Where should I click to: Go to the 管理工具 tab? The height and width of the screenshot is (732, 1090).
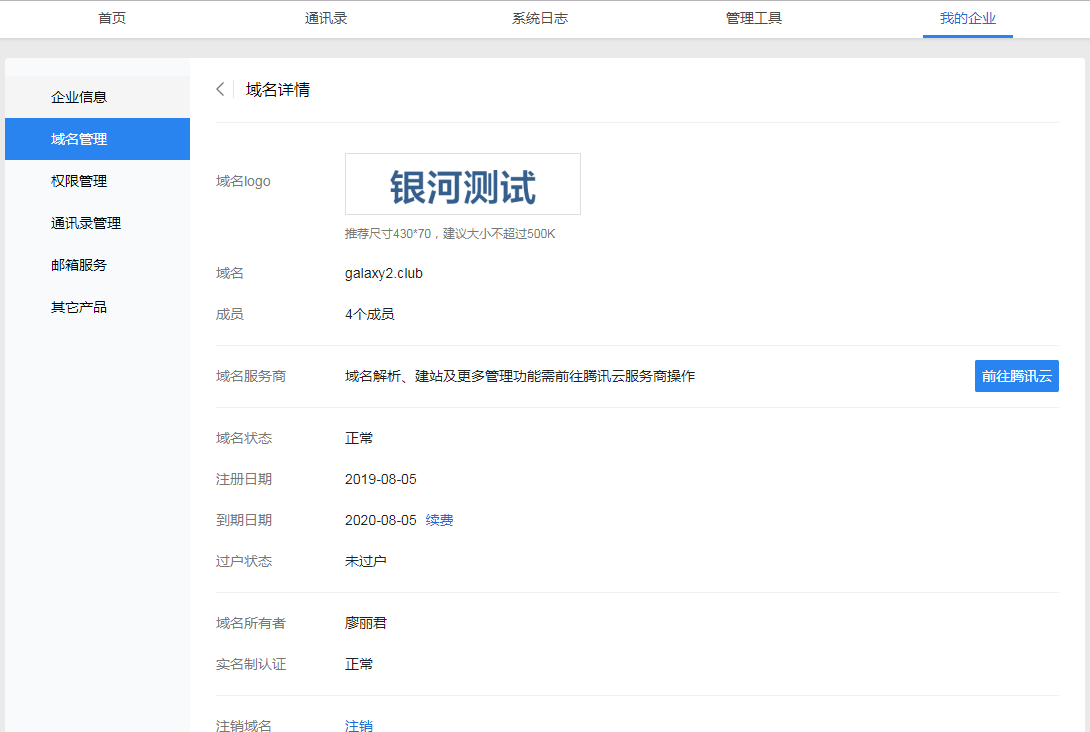coord(754,18)
